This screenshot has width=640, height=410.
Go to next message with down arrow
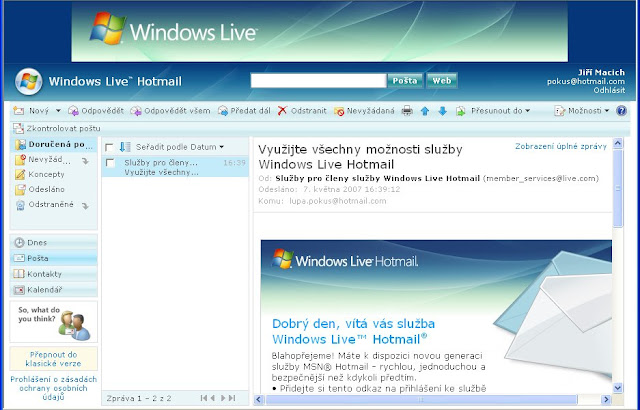click(x=442, y=111)
